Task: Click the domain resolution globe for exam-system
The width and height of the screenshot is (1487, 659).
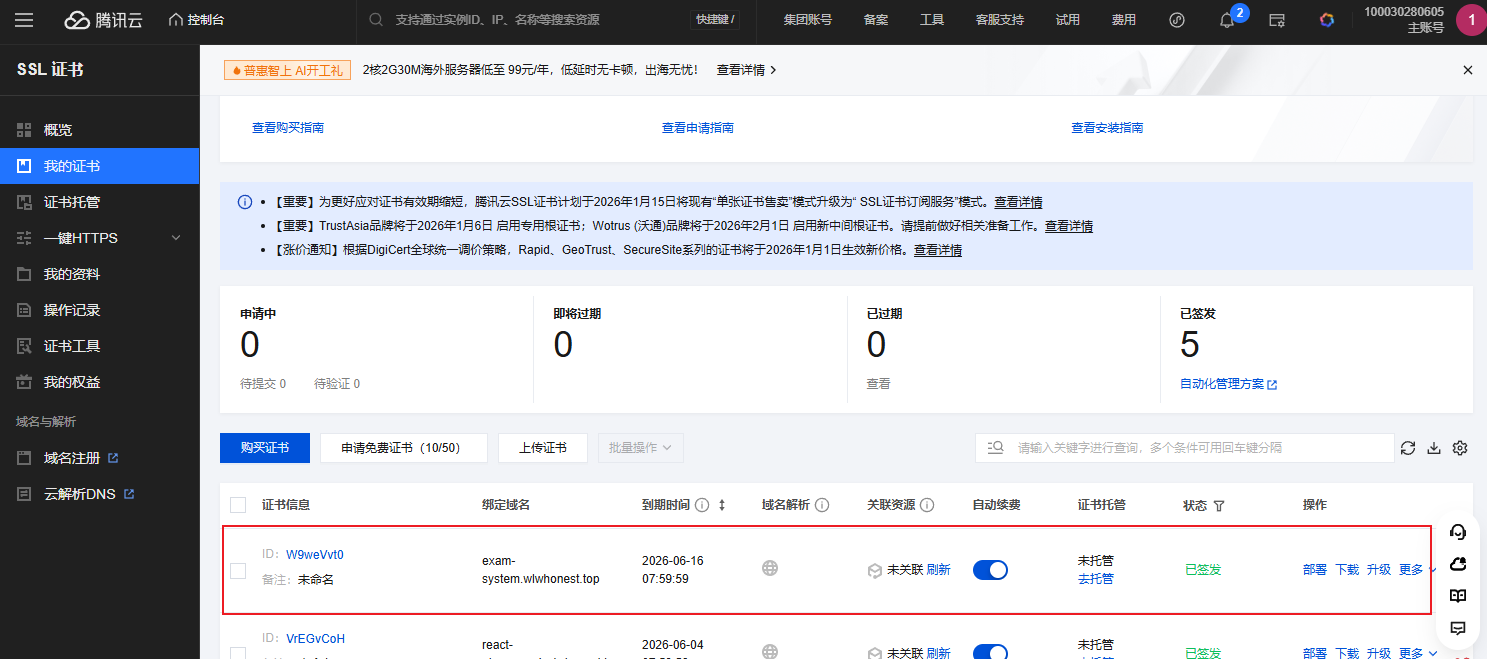Action: [770, 569]
